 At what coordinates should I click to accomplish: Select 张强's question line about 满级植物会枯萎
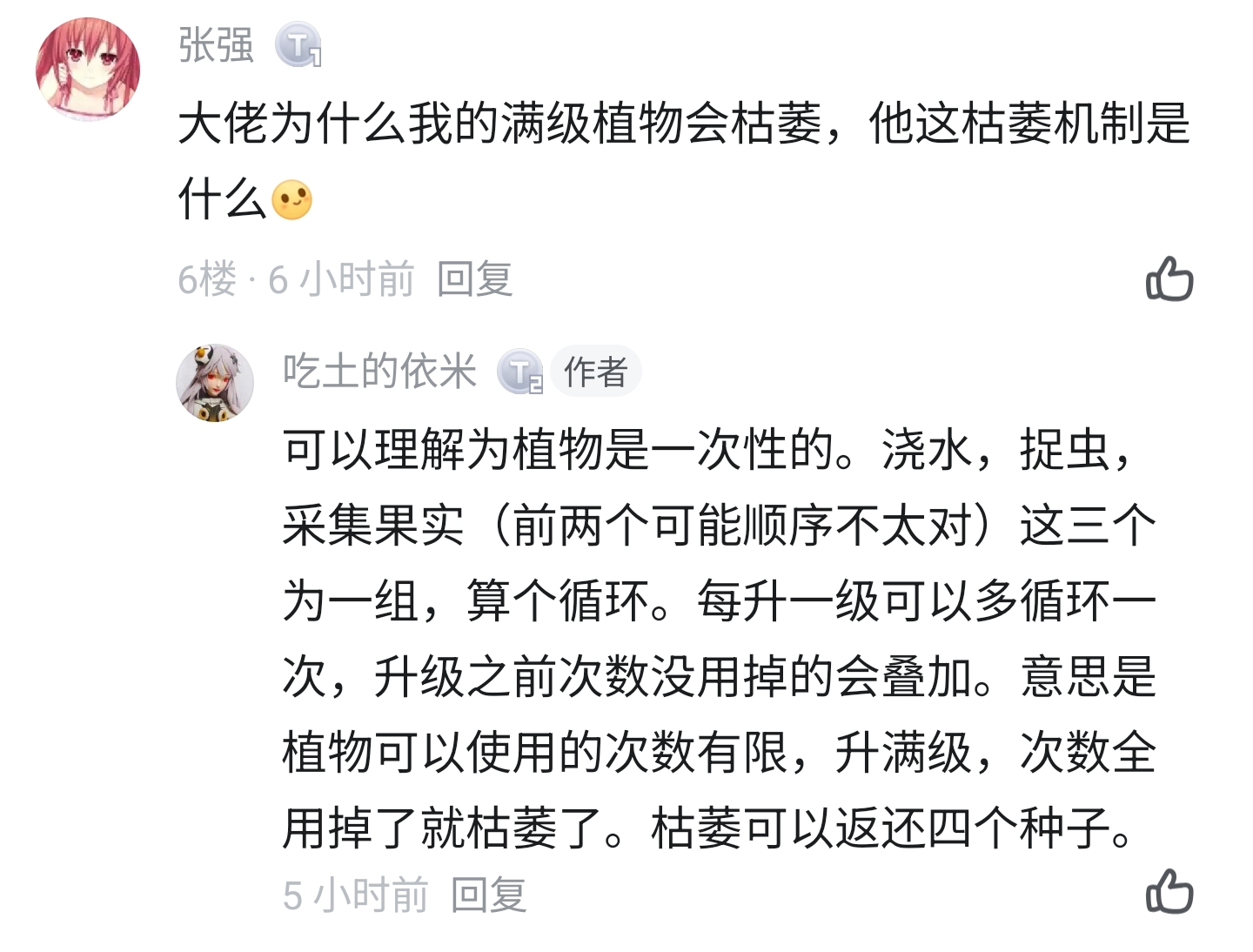(x=683, y=124)
